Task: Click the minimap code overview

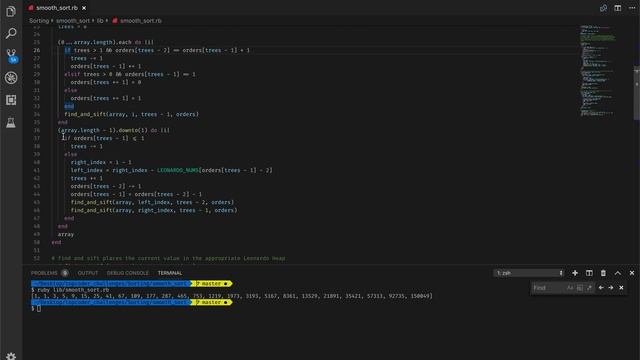Action: click(598, 71)
